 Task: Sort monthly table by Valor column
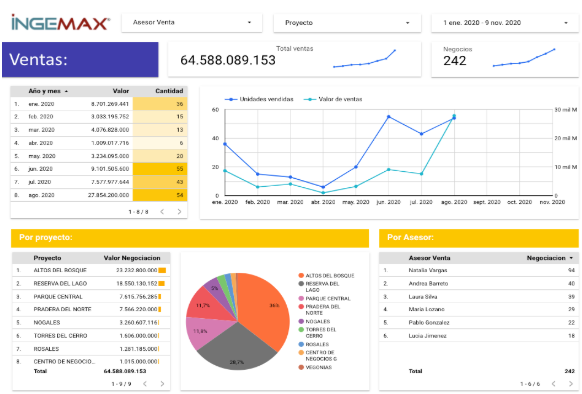pyautogui.click(x=121, y=91)
